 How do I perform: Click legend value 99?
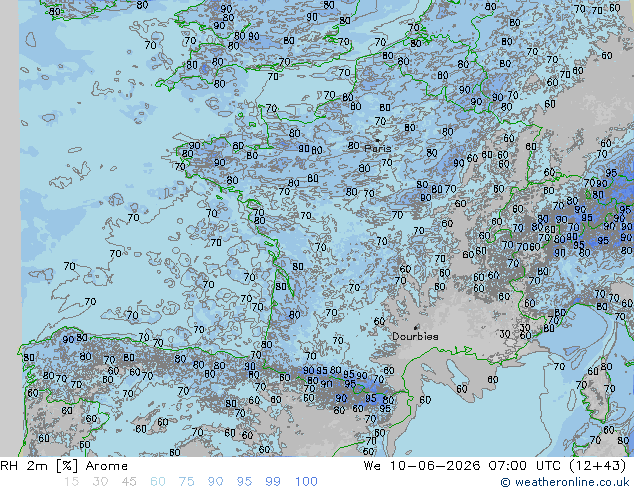click(273, 482)
